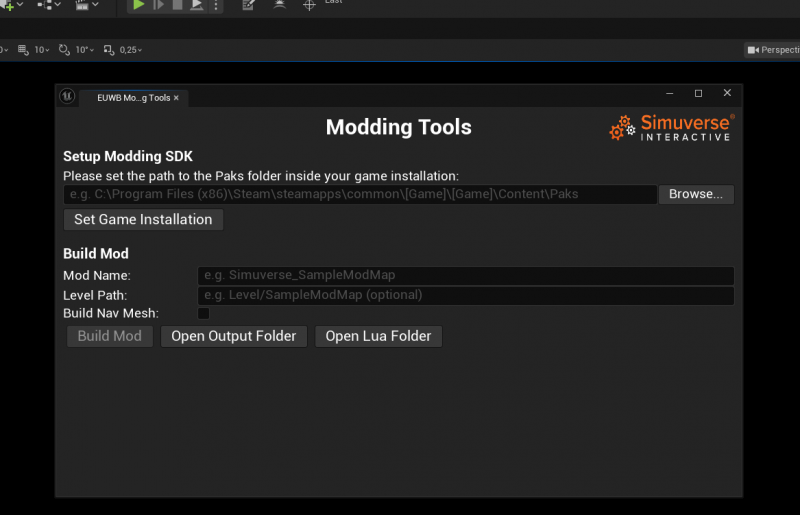Maximize the Modding Tools window

698,93
